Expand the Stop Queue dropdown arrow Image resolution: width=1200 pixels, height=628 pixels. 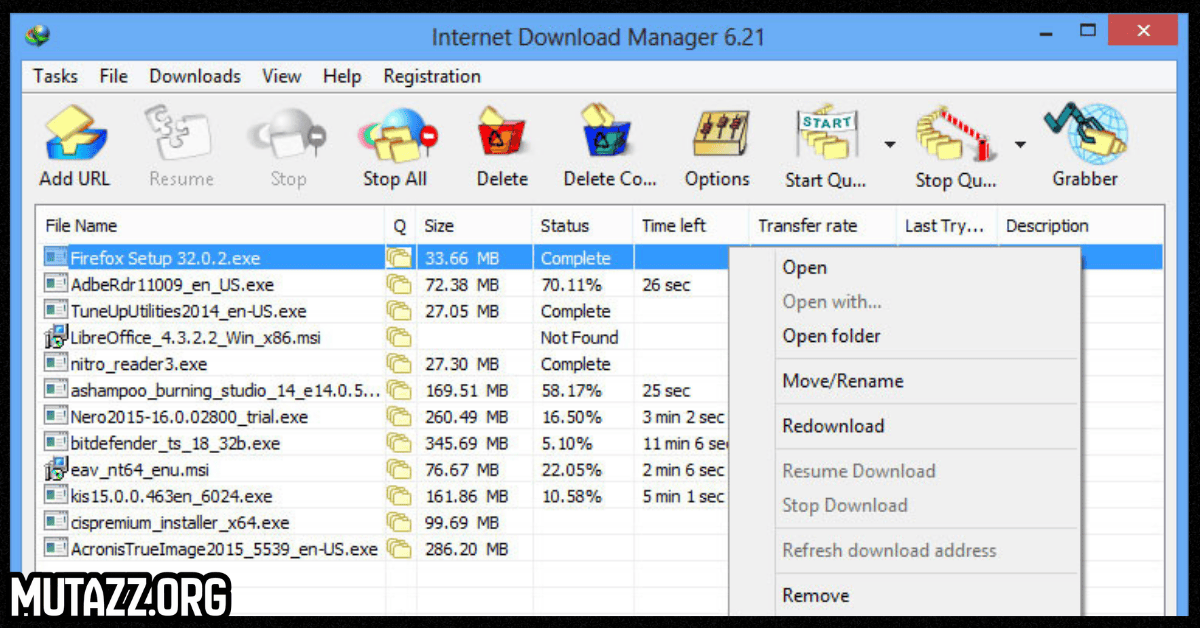1020,145
